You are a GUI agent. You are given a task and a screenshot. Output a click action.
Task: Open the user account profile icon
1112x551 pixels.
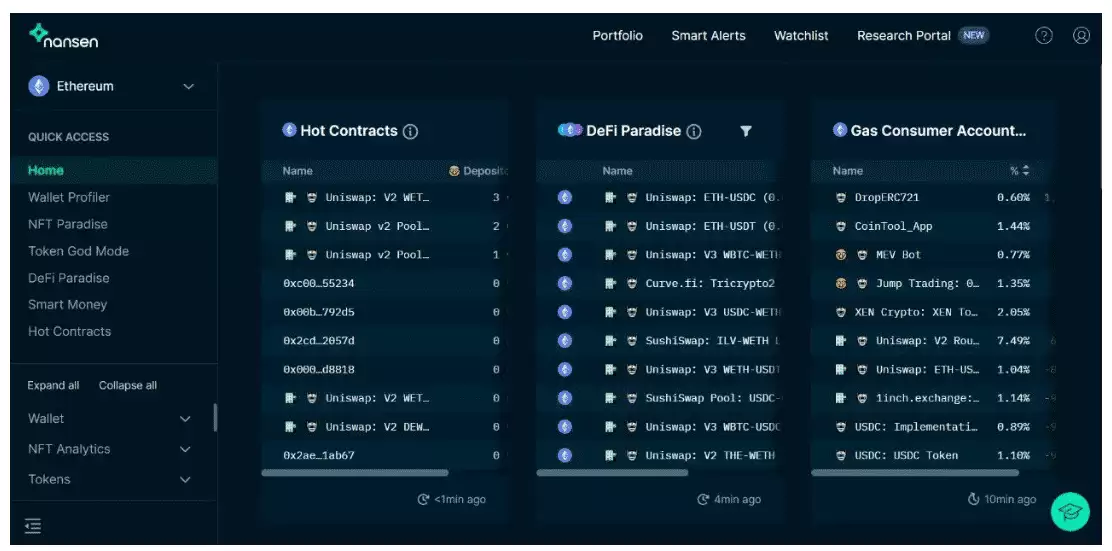pyautogui.click(x=1081, y=35)
